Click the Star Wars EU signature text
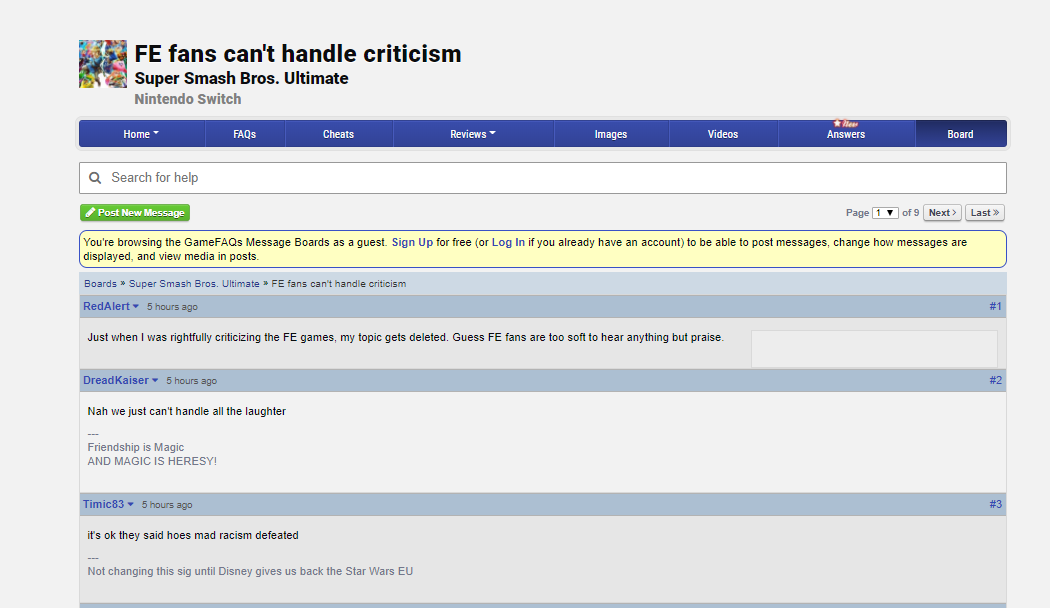Viewport: 1050px width, 608px height. 250,571
